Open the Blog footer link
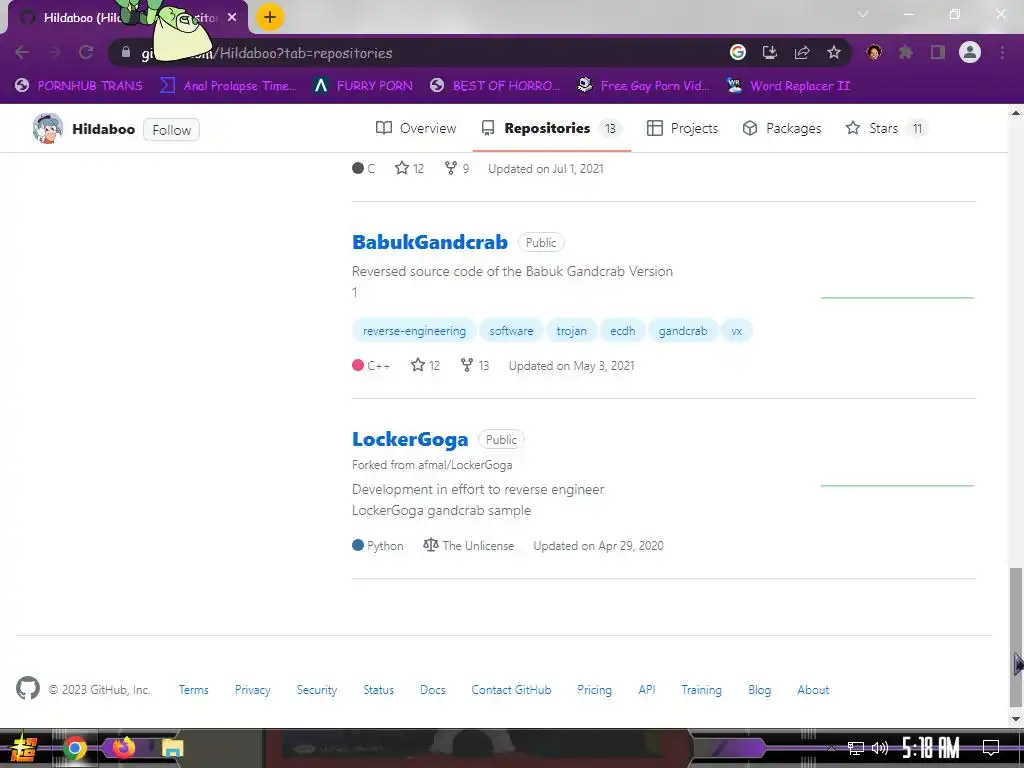Screen dimensions: 1024x768 coord(760,690)
